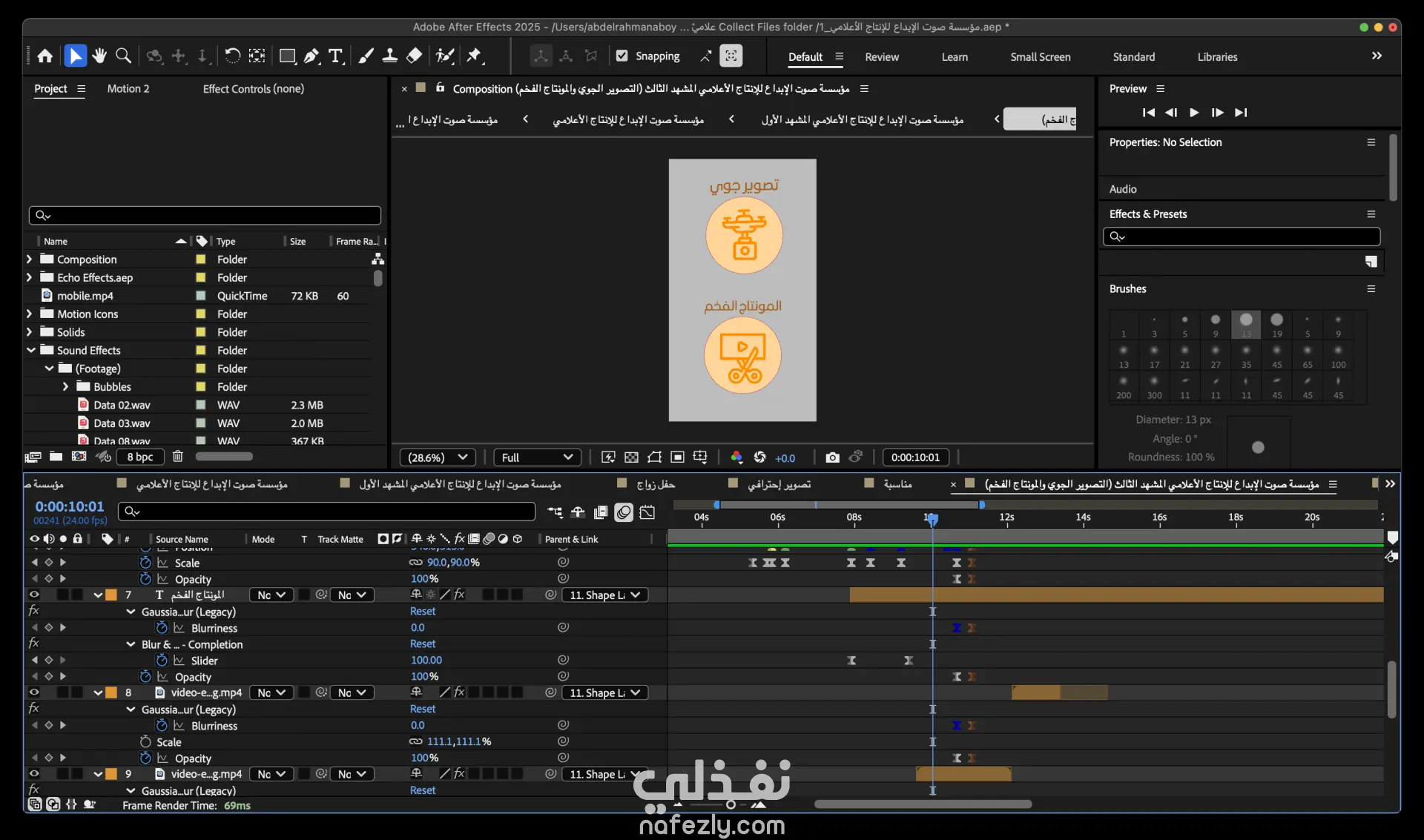Select the Eraser tool

click(415, 56)
